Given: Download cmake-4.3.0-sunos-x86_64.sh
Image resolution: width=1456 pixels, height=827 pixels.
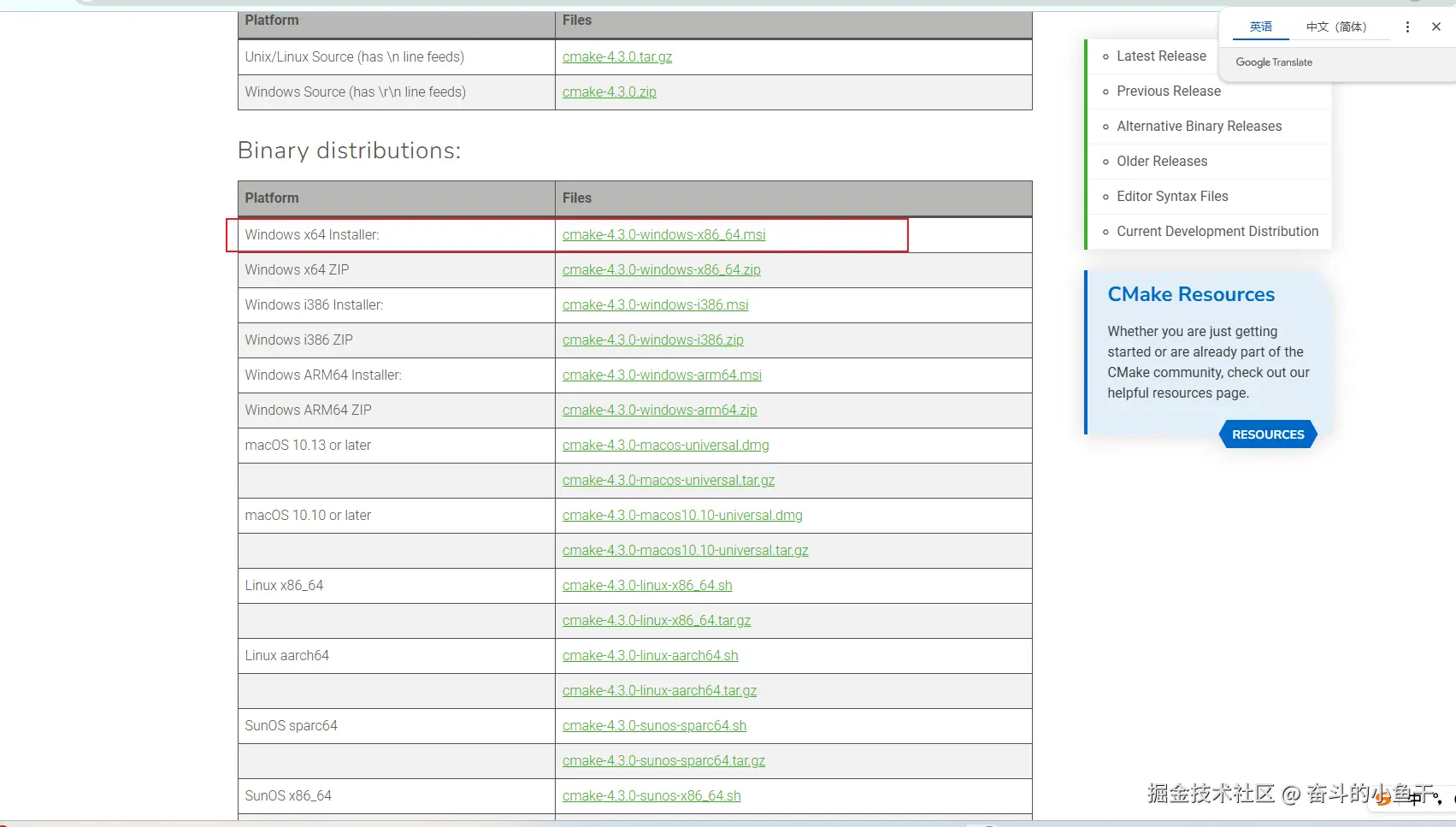Looking at the screenshot, I should [x=651, y=796].
